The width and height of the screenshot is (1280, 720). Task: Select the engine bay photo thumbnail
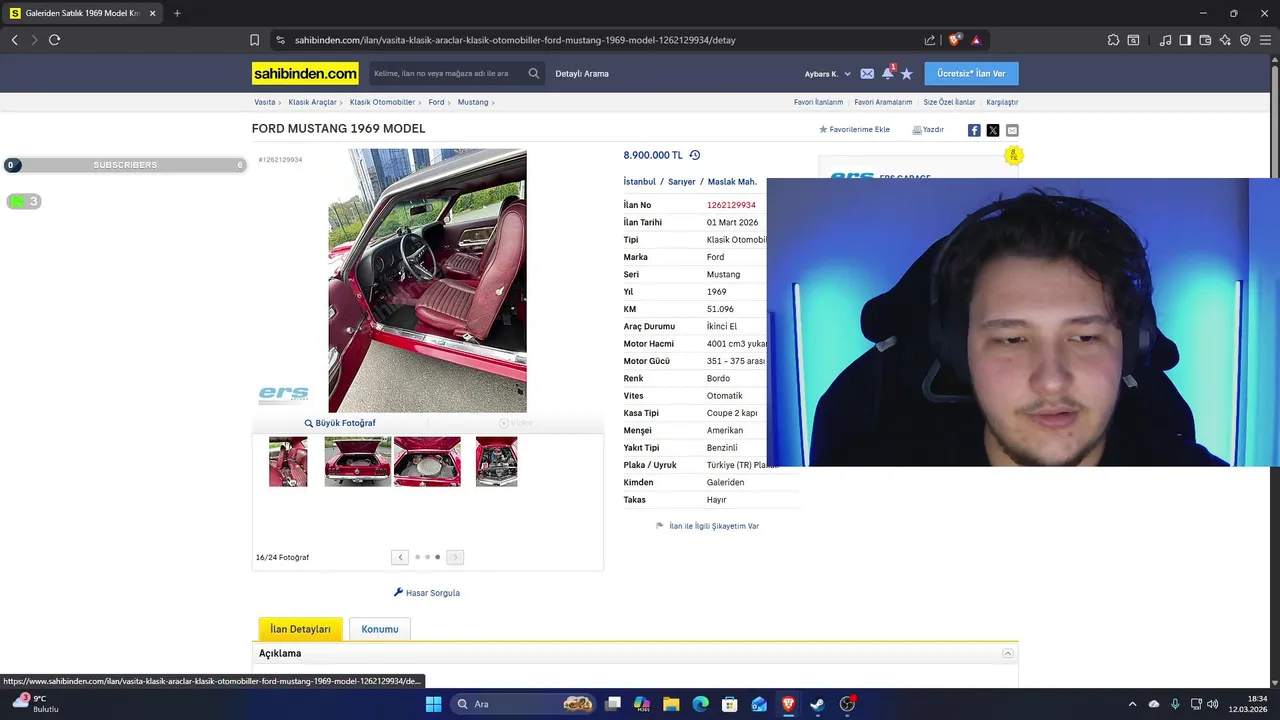496,462
